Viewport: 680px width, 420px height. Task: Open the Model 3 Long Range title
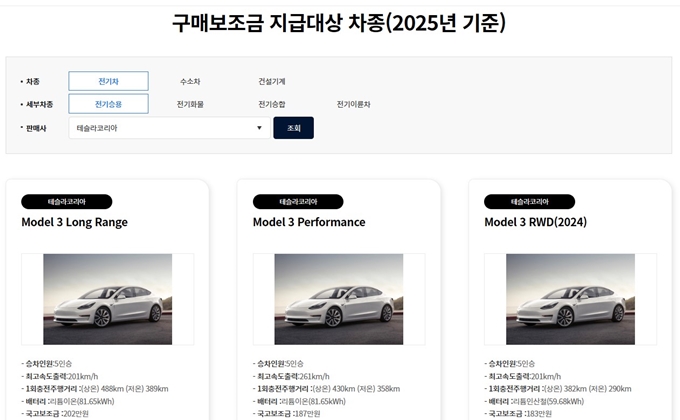75,222
